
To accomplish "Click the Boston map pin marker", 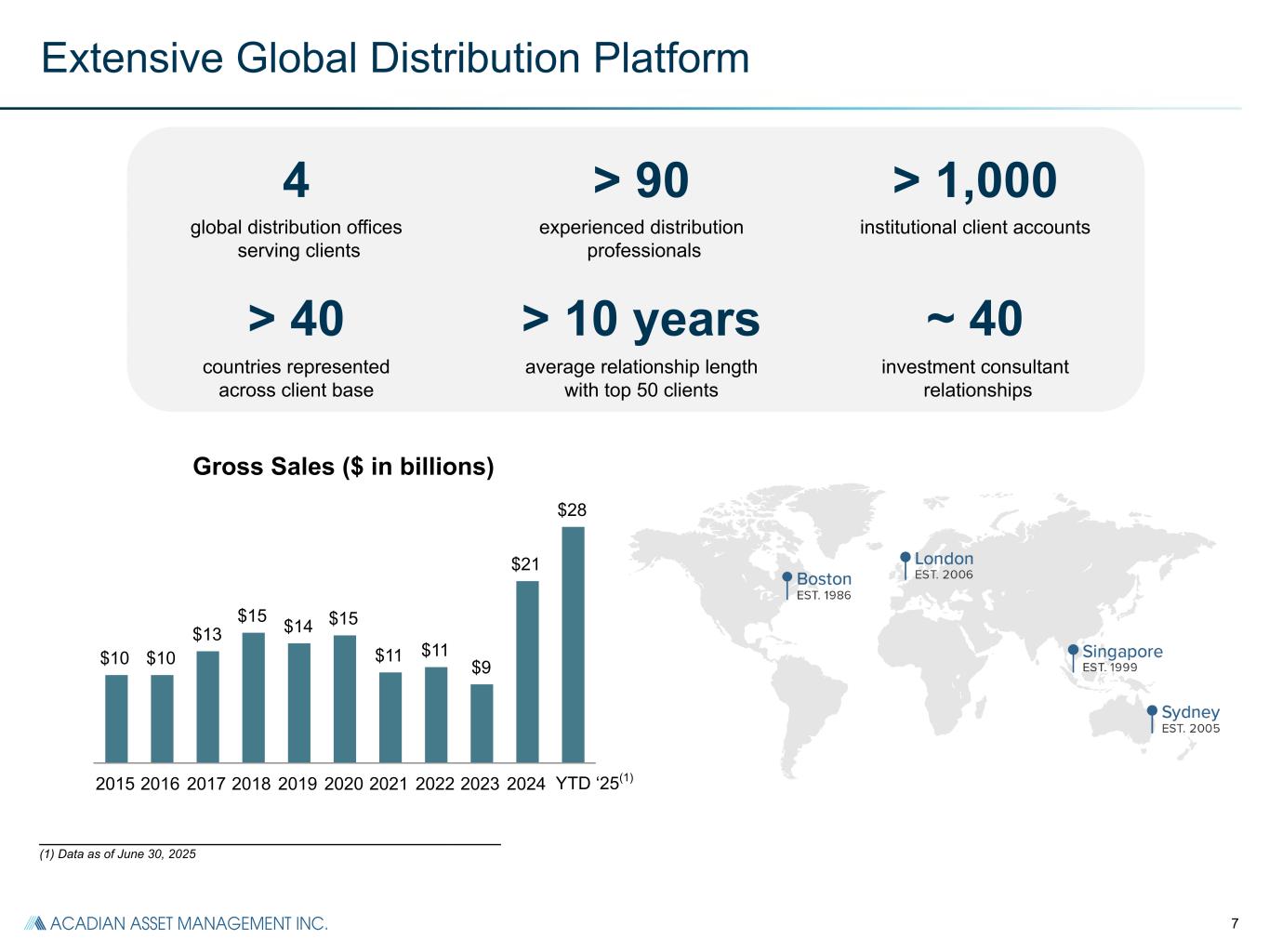I will tap(787, 578).
